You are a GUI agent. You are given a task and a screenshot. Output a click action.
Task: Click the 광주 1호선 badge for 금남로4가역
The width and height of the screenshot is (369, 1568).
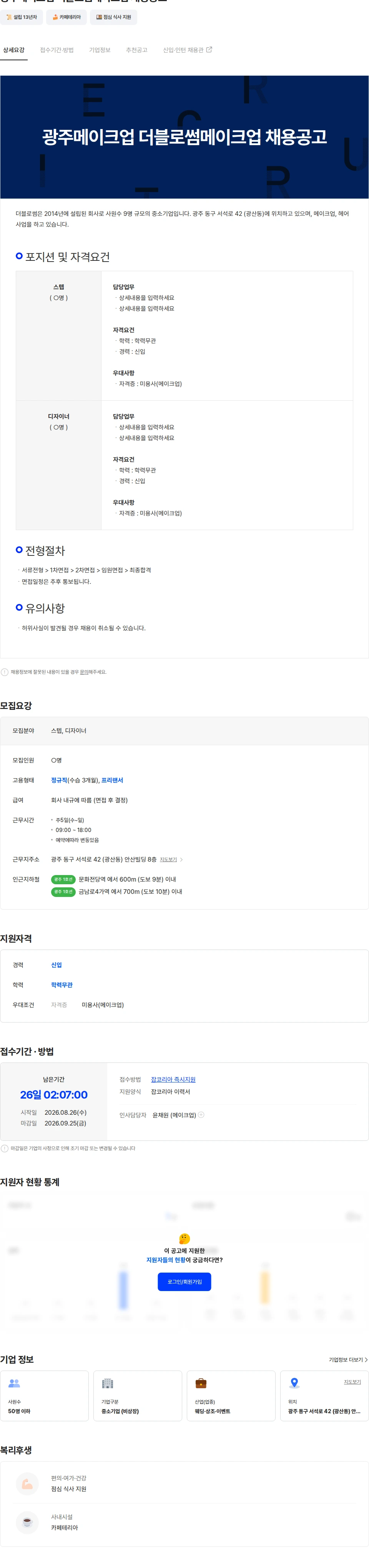pos(63,892)
